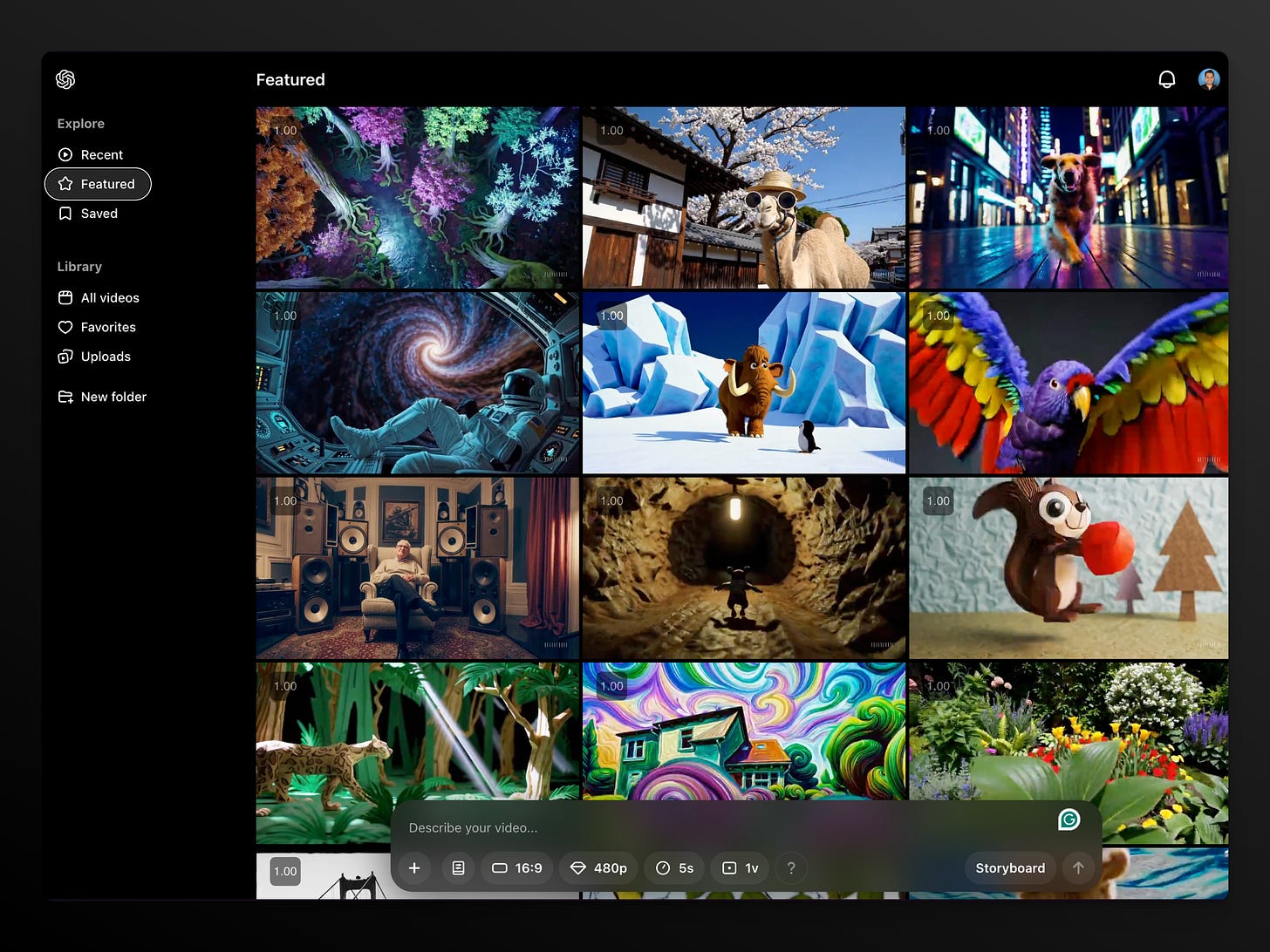Open Uploads in Library
Viewport: 1270px width, 952px height.
coord(94,357)
